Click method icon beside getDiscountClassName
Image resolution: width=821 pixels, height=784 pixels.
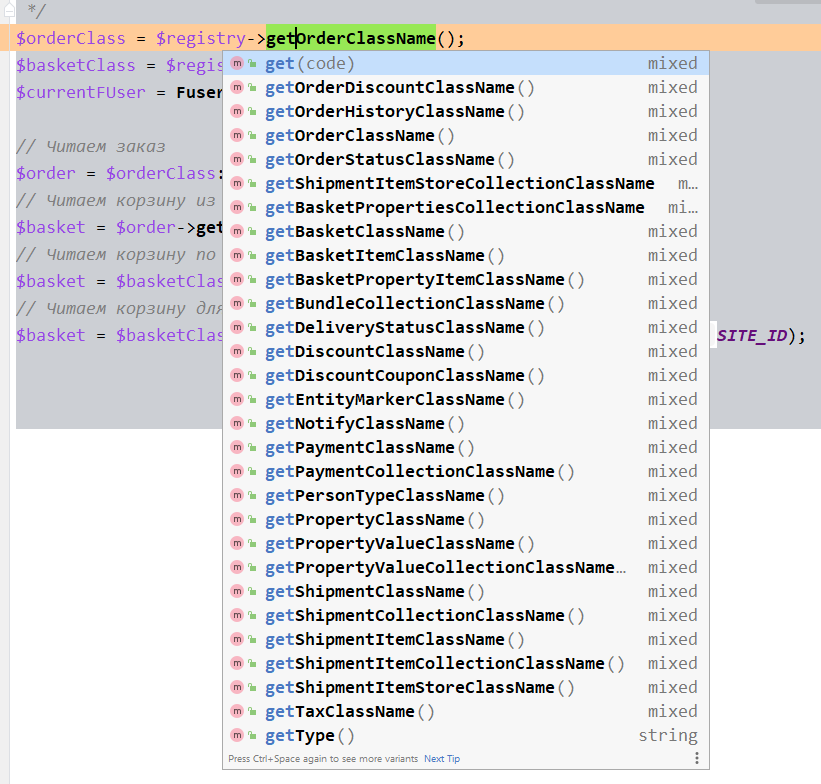tap(237, 351)
